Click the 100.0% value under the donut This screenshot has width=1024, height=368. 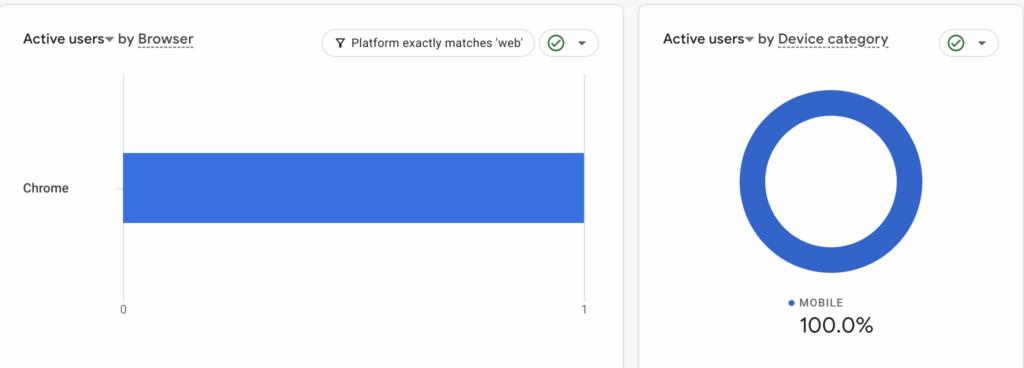tap(836, 325)
